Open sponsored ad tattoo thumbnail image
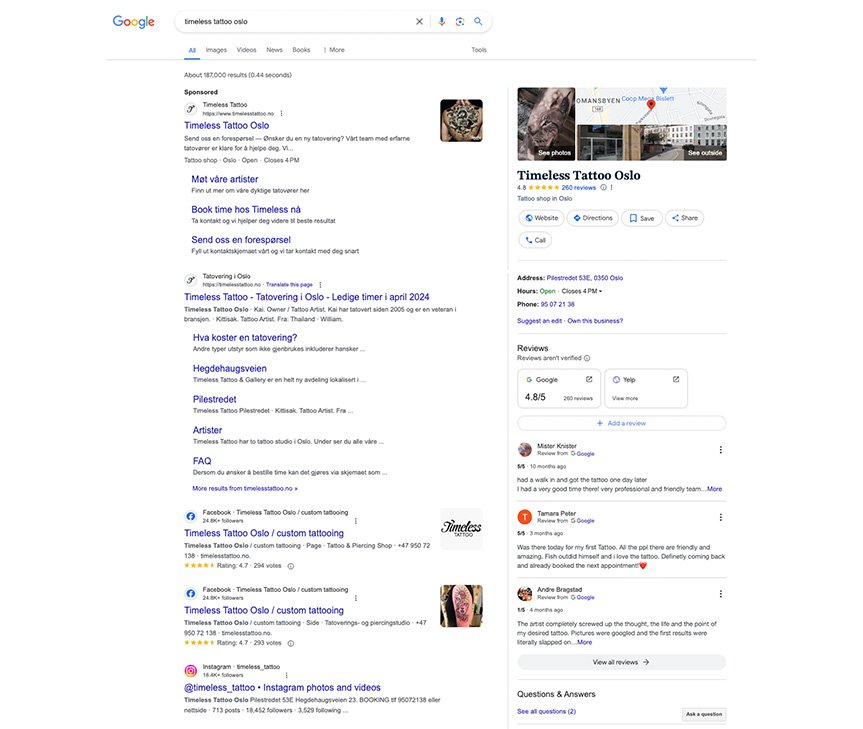This screenshot has height=729, width=863. (x=461, y=120)
